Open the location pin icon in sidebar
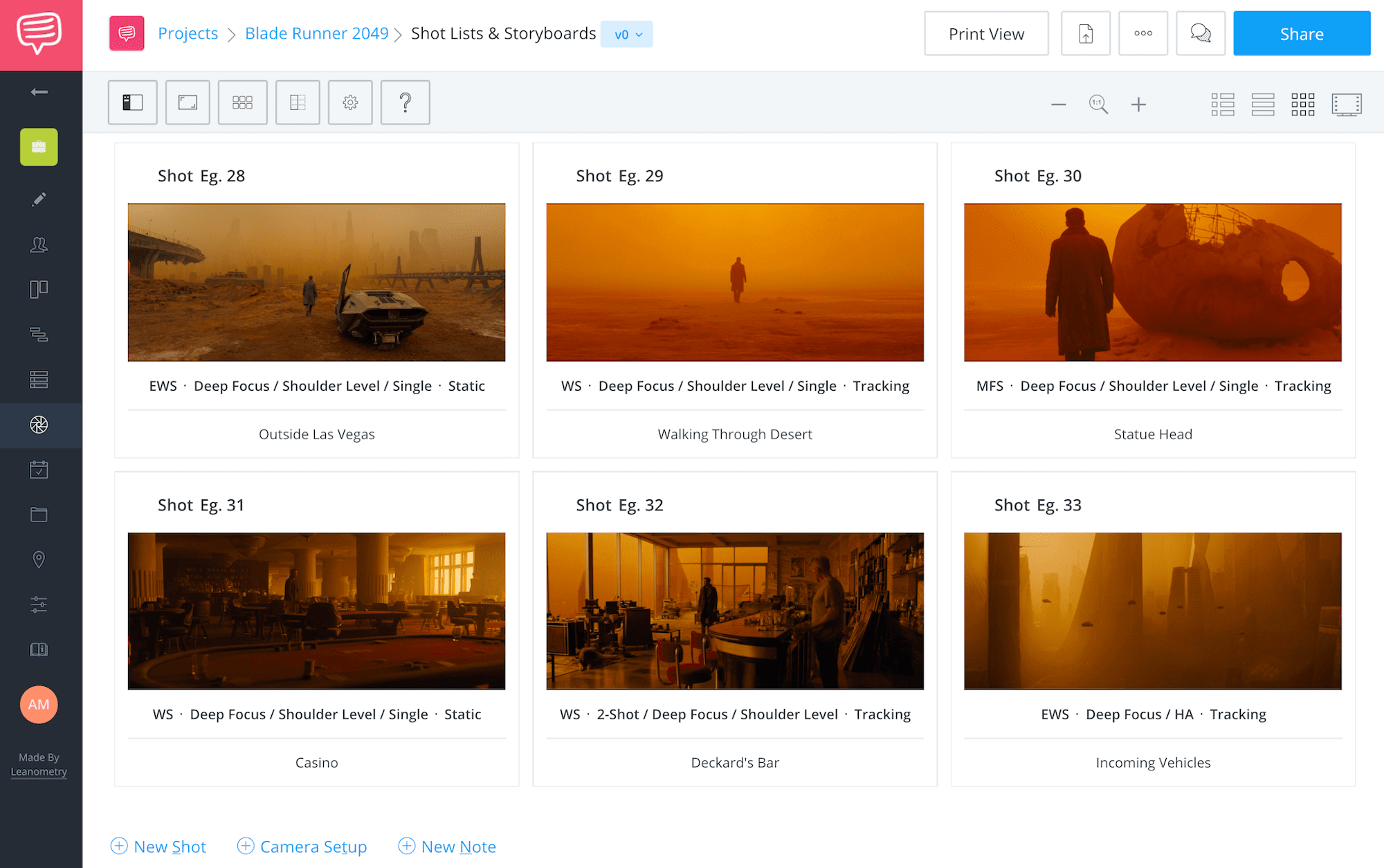 (39, 560)
